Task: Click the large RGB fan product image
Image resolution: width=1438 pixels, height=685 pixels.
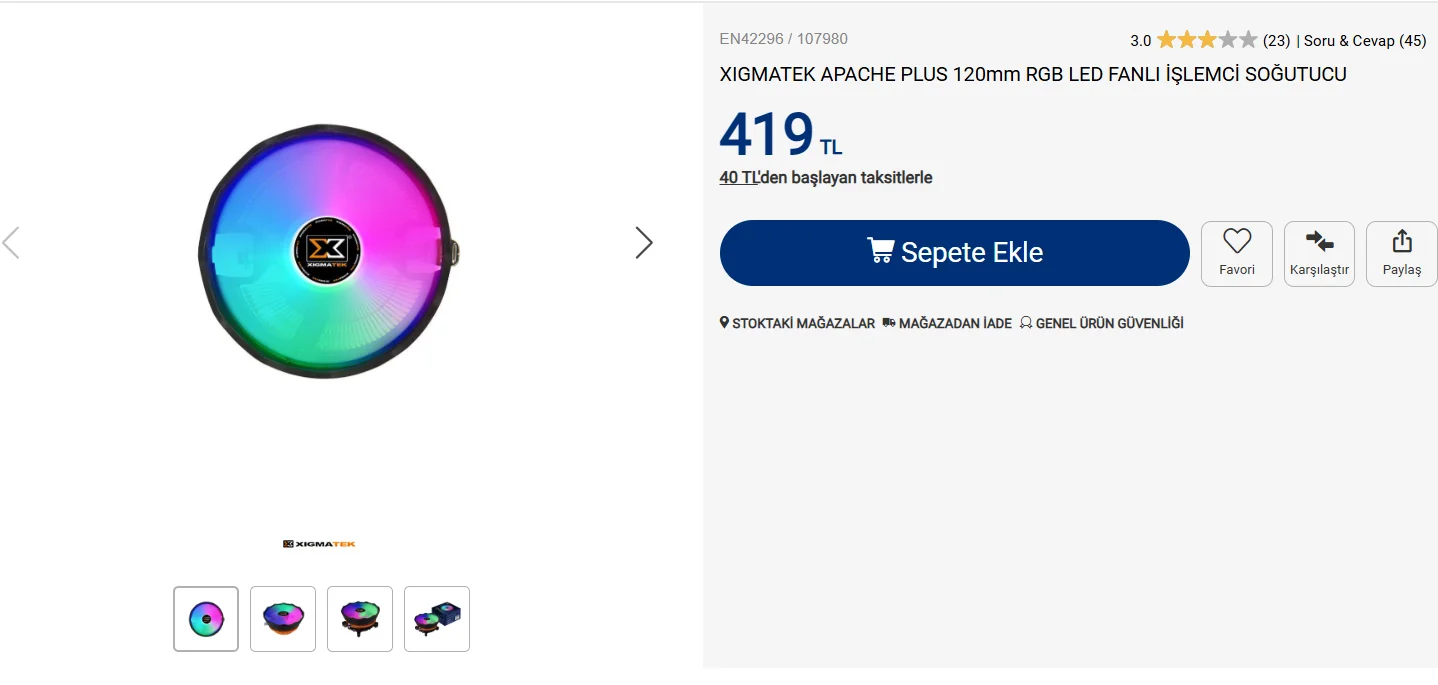Action: point(326,250)
